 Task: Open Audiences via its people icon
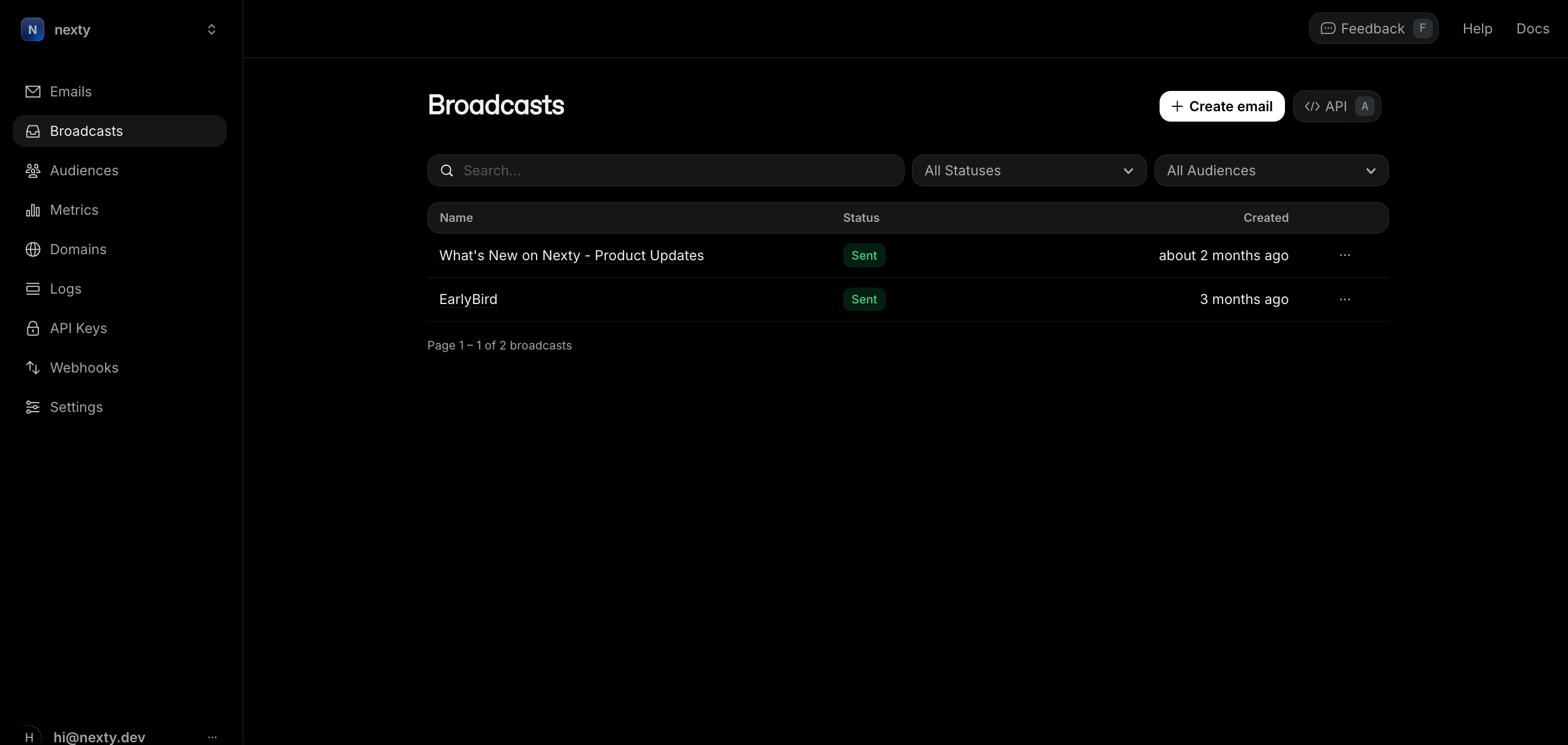pos(33,170)
